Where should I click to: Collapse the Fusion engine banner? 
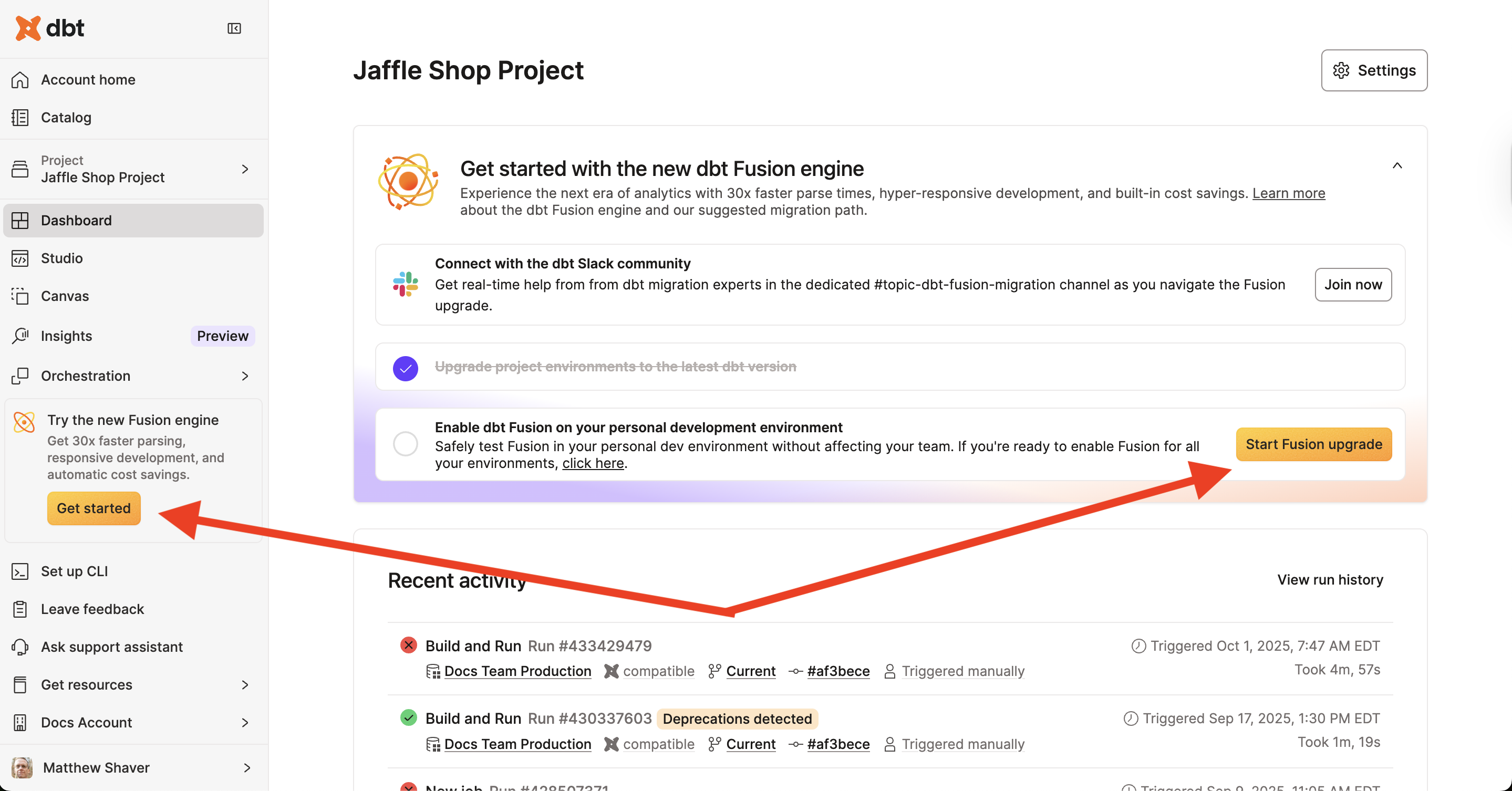pos(1397,166)
